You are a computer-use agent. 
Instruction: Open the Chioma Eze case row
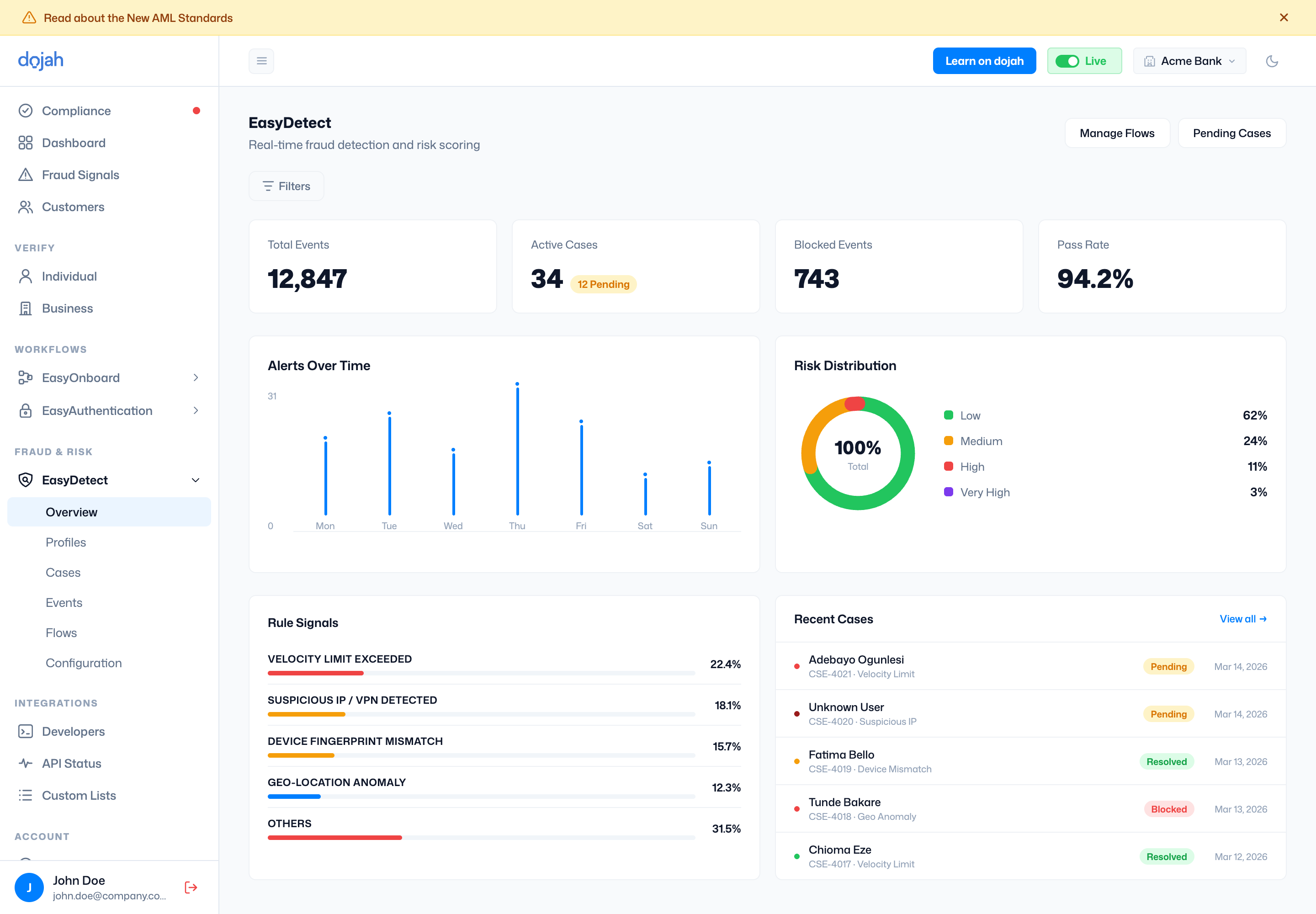1030,857
